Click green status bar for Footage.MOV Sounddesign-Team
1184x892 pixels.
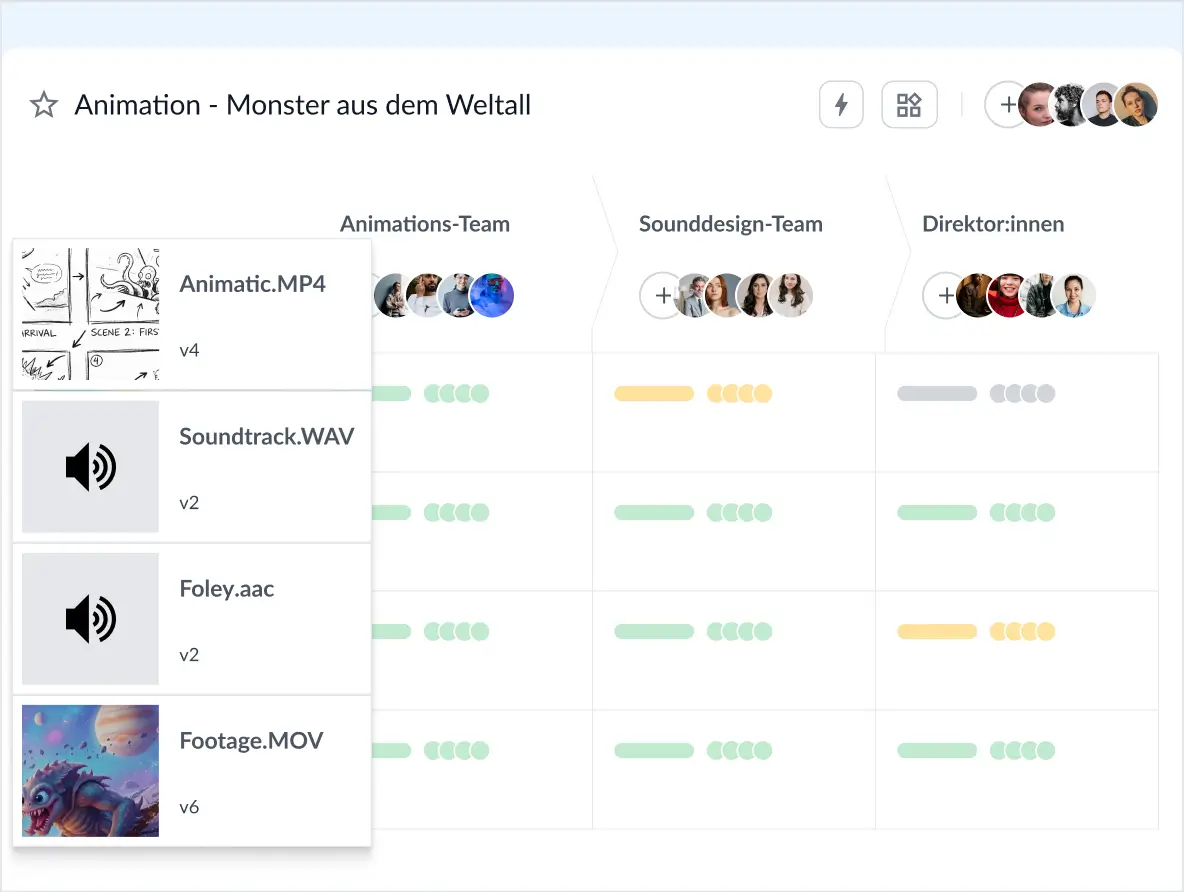[x=654, y=751]
